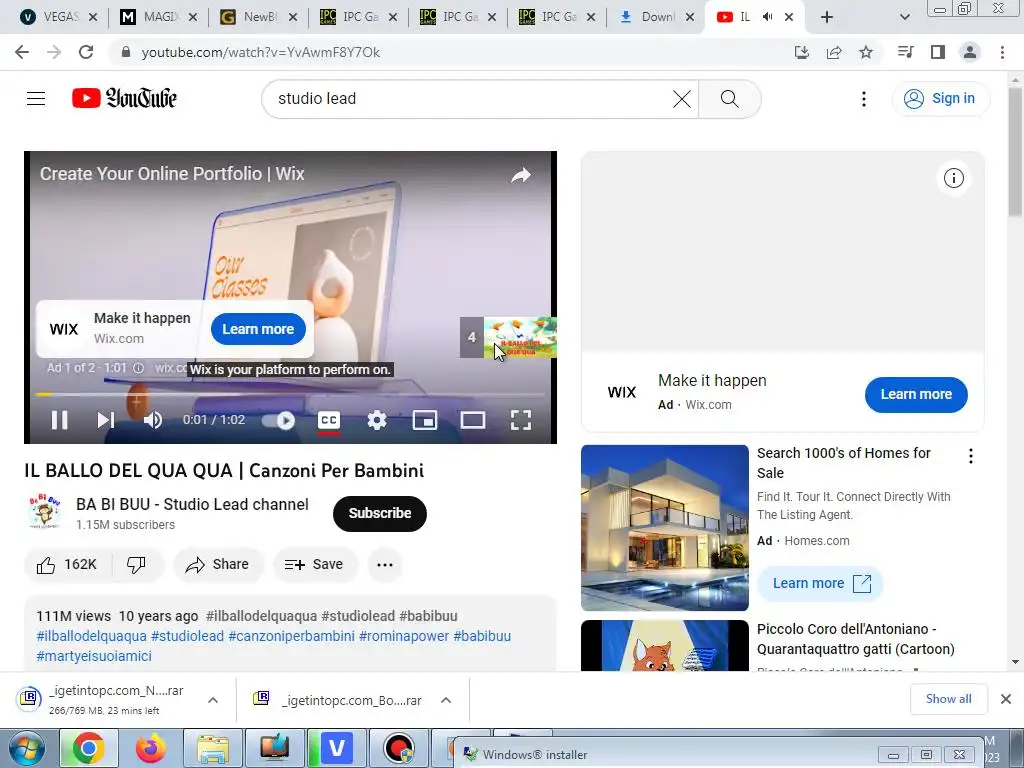Click the Sign in button
The height and width of the screenshot is (768, 1024).
940,99
